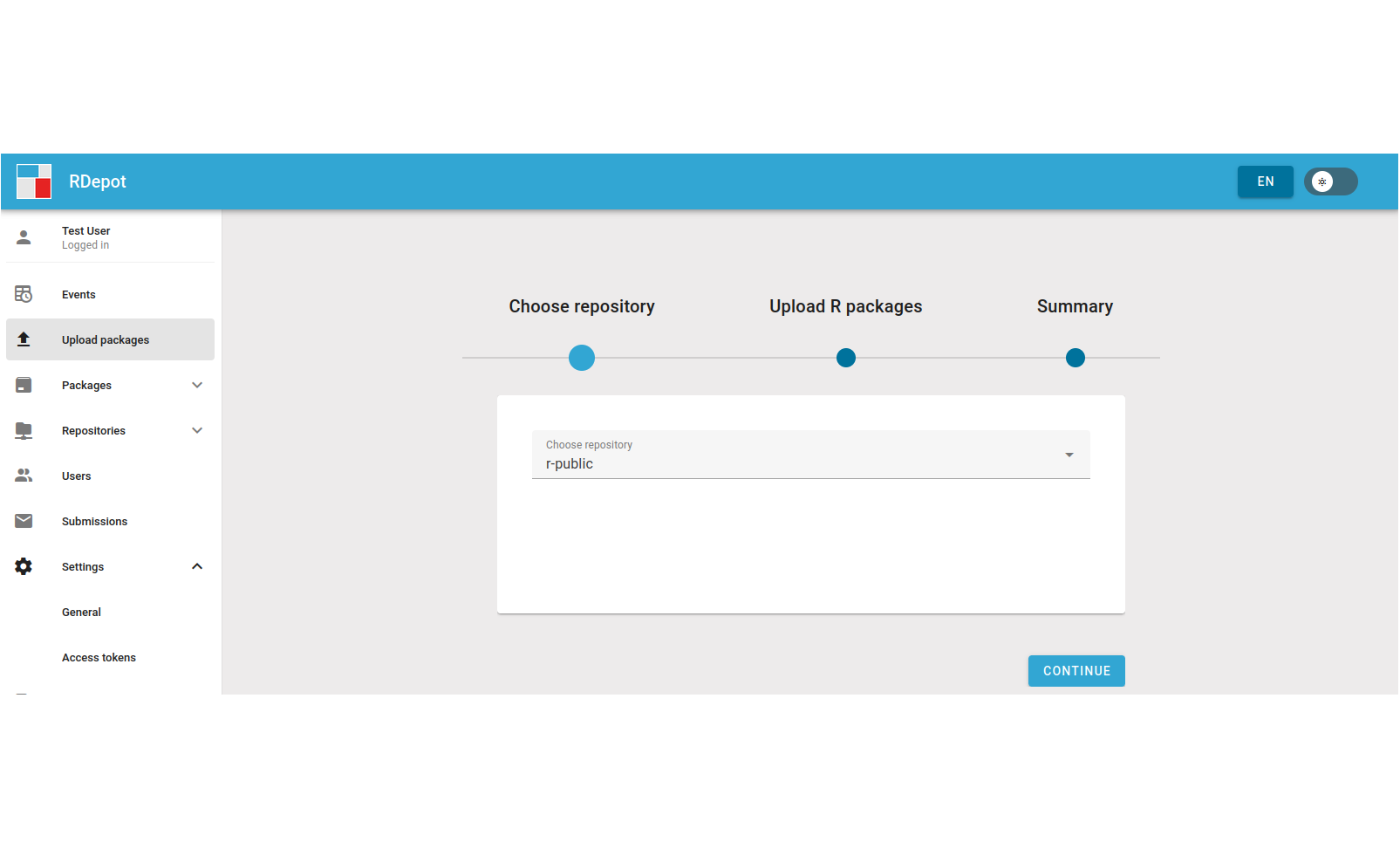Click the Repositories folder icon
The height and width of the screenshot is (849, 1400).
click(x=24, y=430)
